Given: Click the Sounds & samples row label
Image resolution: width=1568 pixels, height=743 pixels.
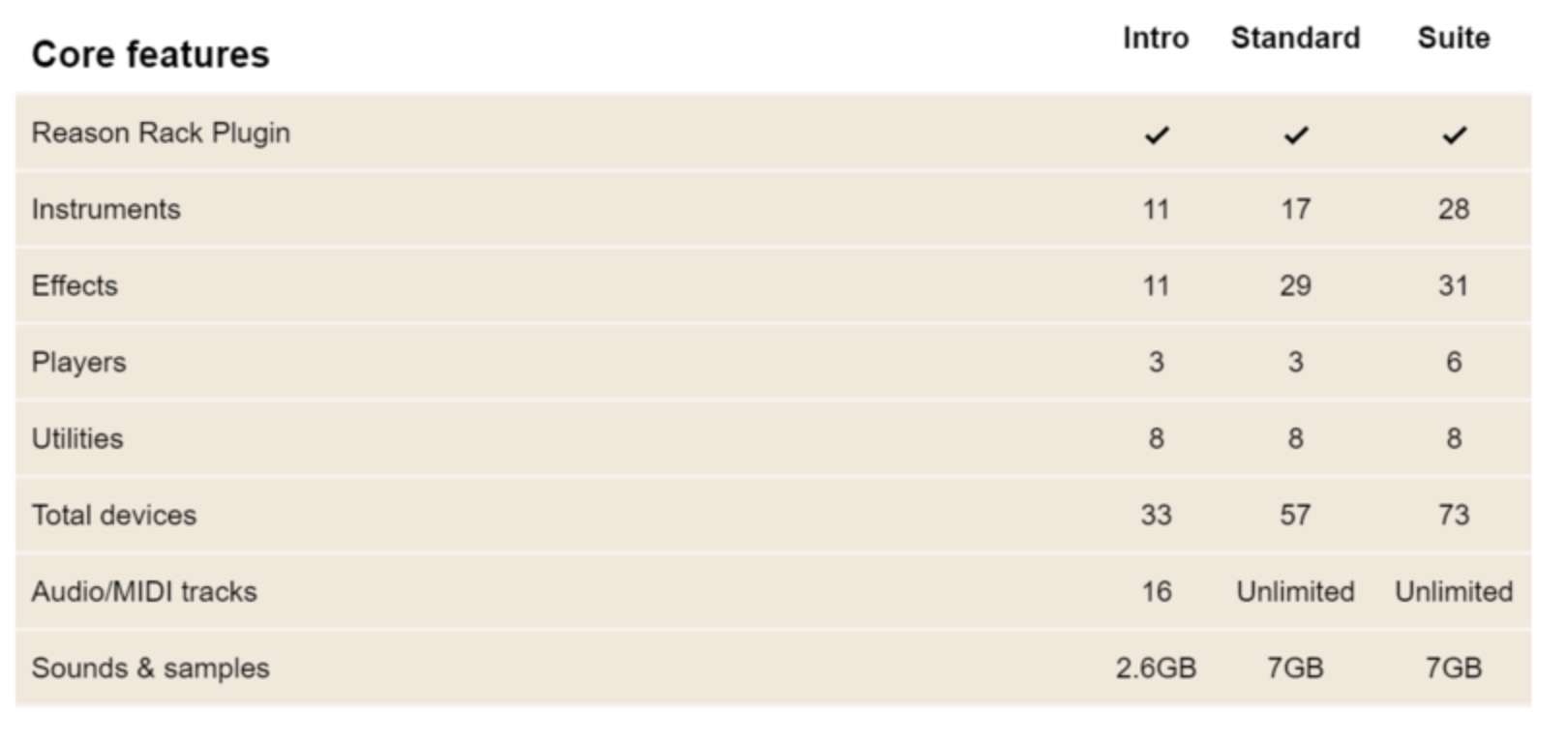Looking at the screenshot, I should pos(150,668).
